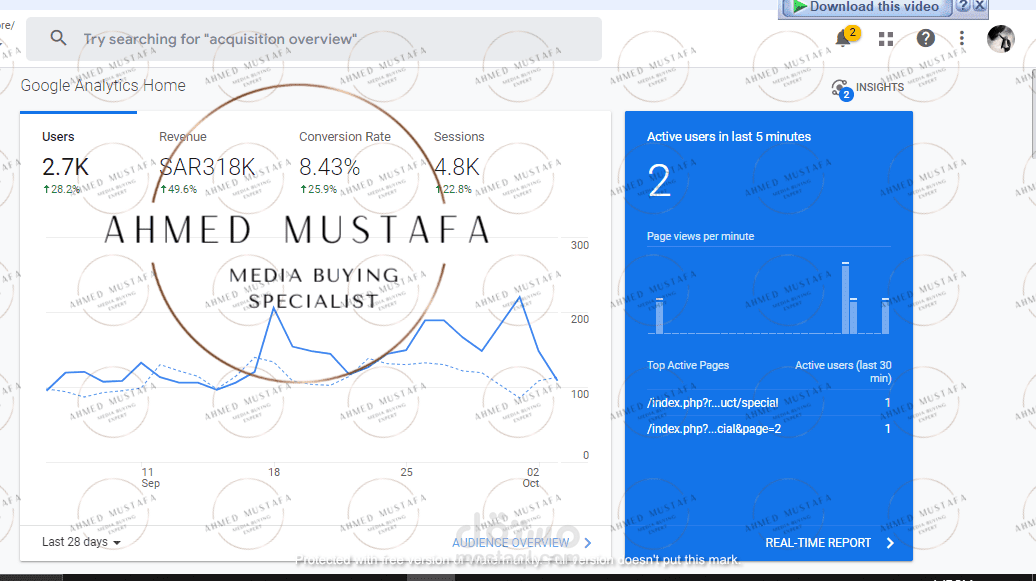Close the Download this video bar
1036x581 pixels.
pos(980,6)
